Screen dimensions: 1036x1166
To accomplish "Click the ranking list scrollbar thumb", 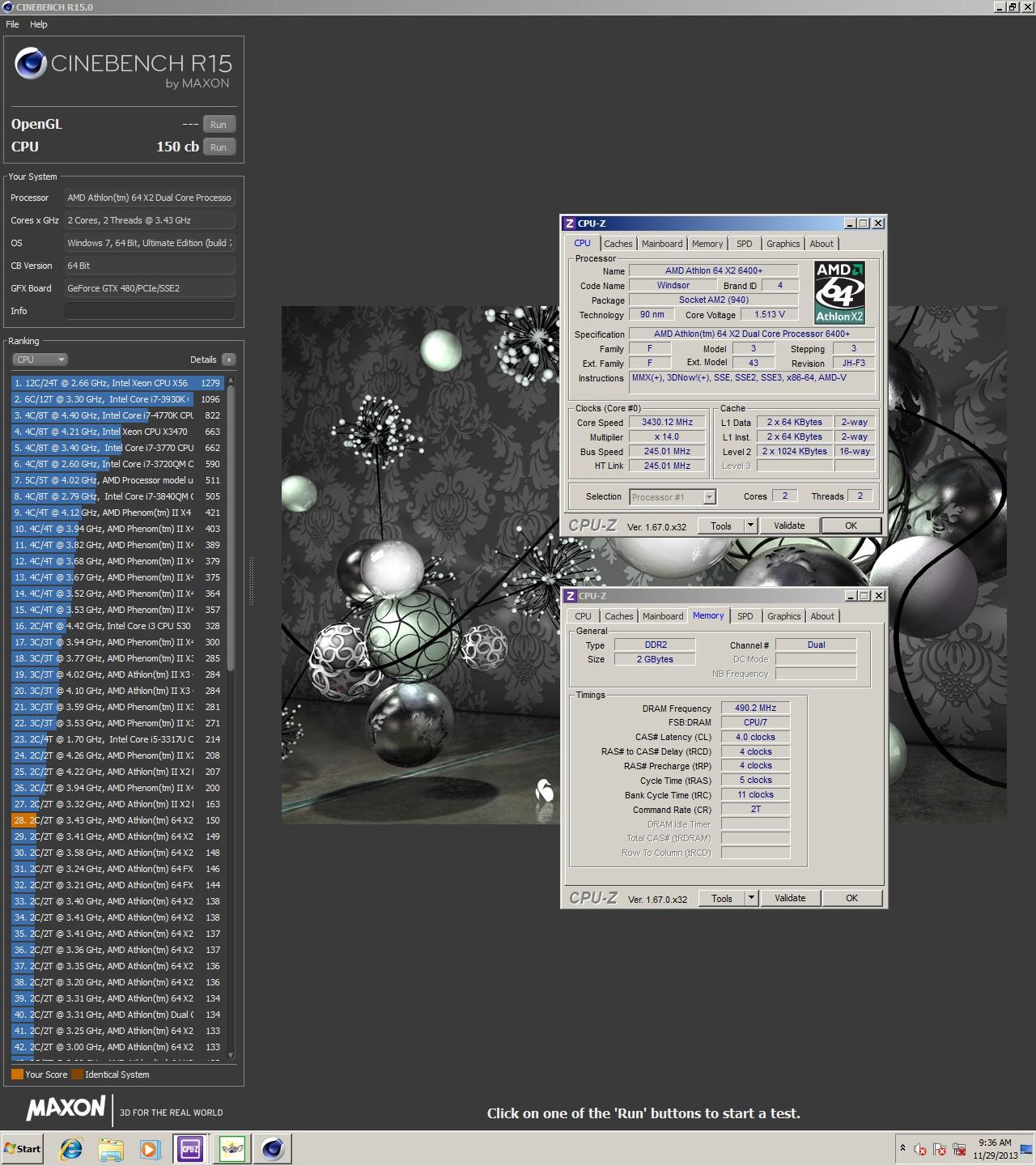I will pyautogui.click(x=231, y=528).
